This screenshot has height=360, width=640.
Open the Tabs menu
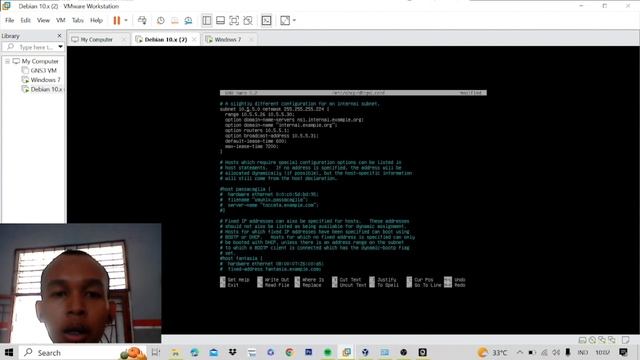78,20
